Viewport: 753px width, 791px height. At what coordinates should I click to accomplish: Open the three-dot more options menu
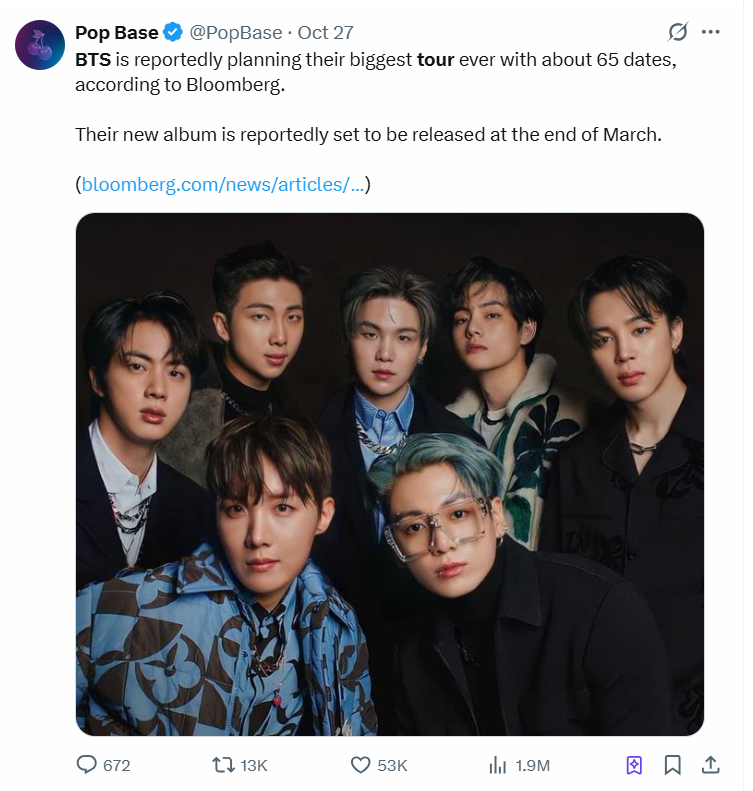711,32
